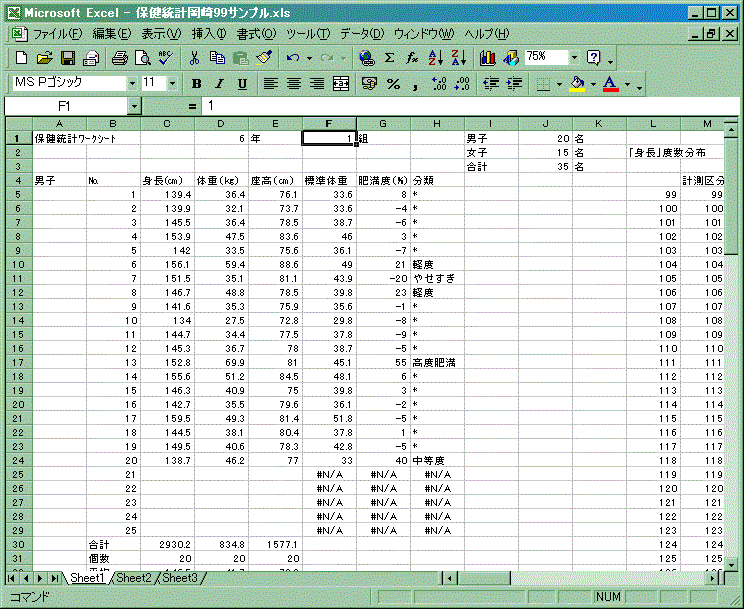
Task: Select cell containing 高度肥満
Action: click(437, 363)
